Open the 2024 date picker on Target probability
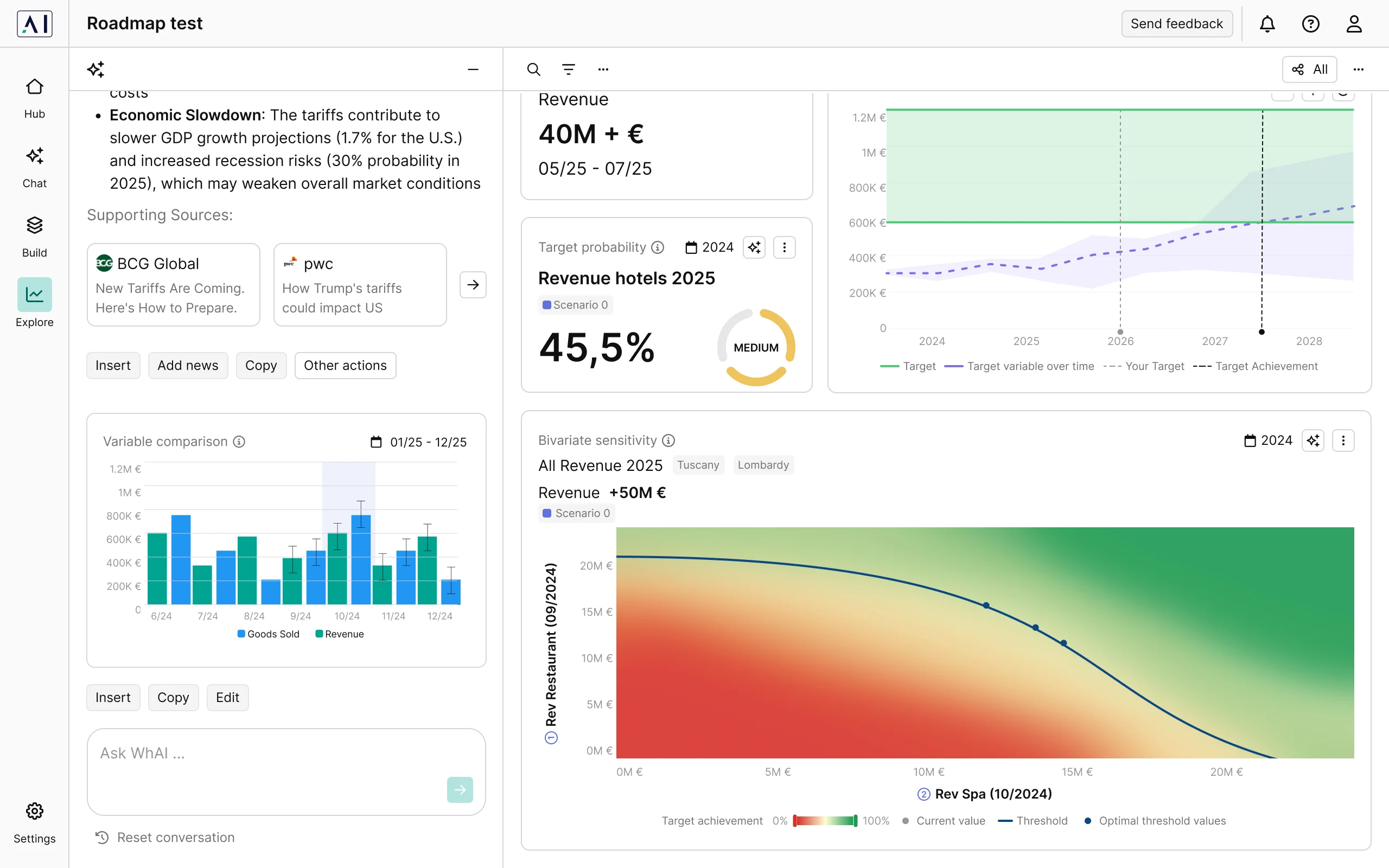1389x868 pixels. [x=710, y=247]
